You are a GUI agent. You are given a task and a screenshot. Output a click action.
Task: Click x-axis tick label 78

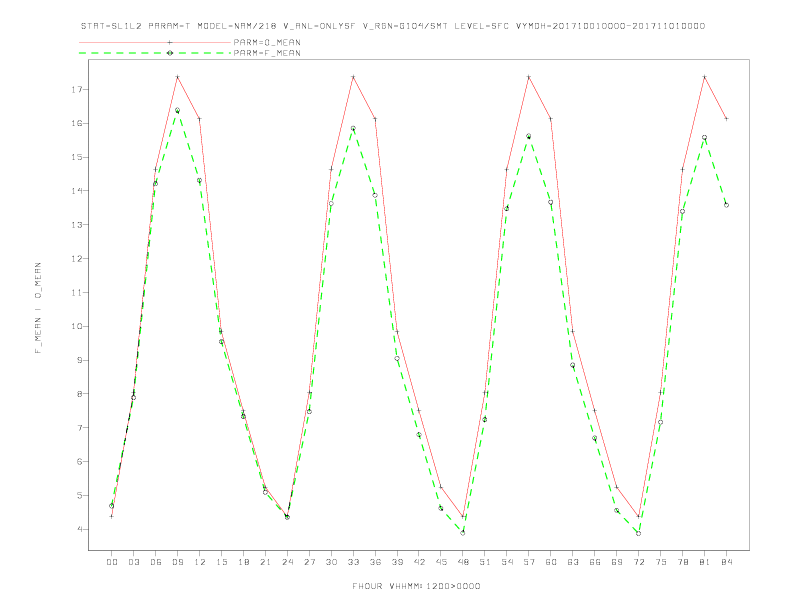[x=682, y=562]
